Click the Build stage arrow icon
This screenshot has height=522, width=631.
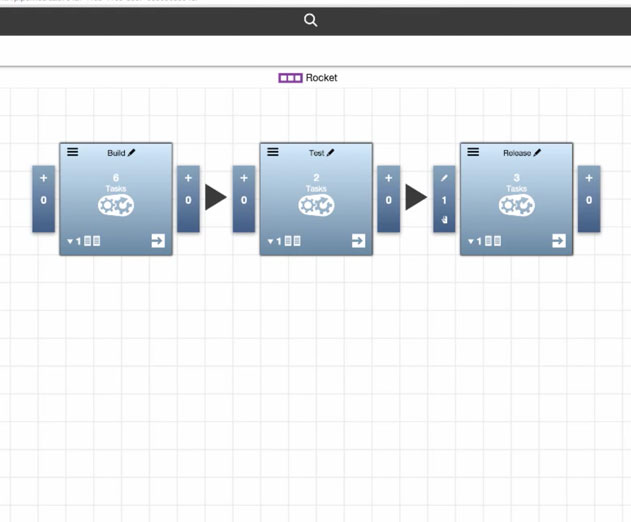pyautogui.click(x=158, y=241)
